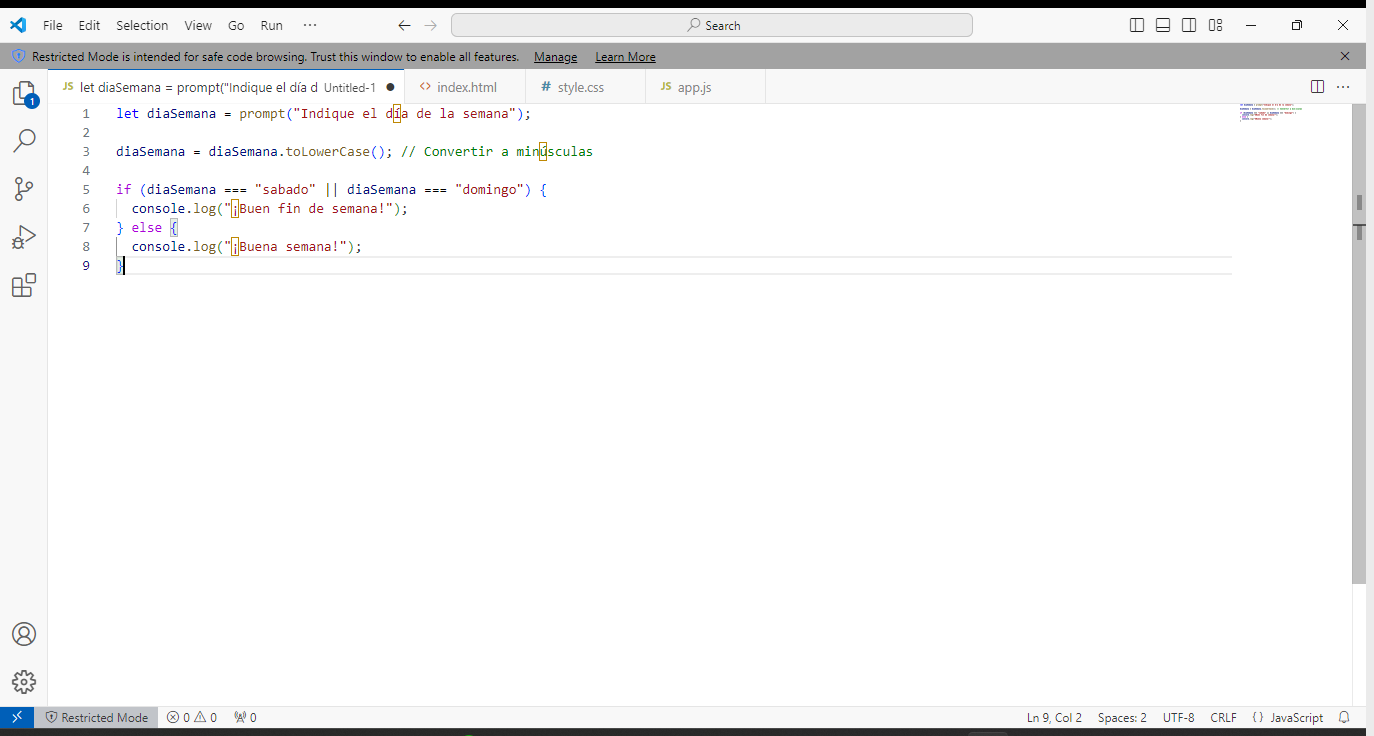Click the Search command center box
Image resolution: width=1374 pixels, height=736 pixels.
click(712, 25)
